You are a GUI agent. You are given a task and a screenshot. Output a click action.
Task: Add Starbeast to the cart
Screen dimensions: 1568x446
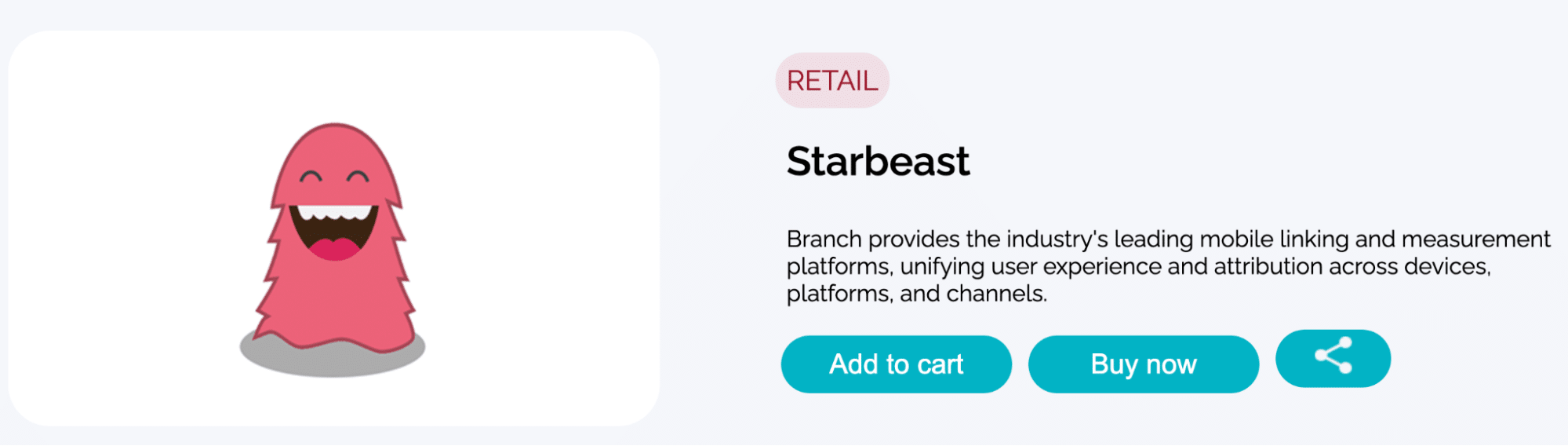click(896, 364)
